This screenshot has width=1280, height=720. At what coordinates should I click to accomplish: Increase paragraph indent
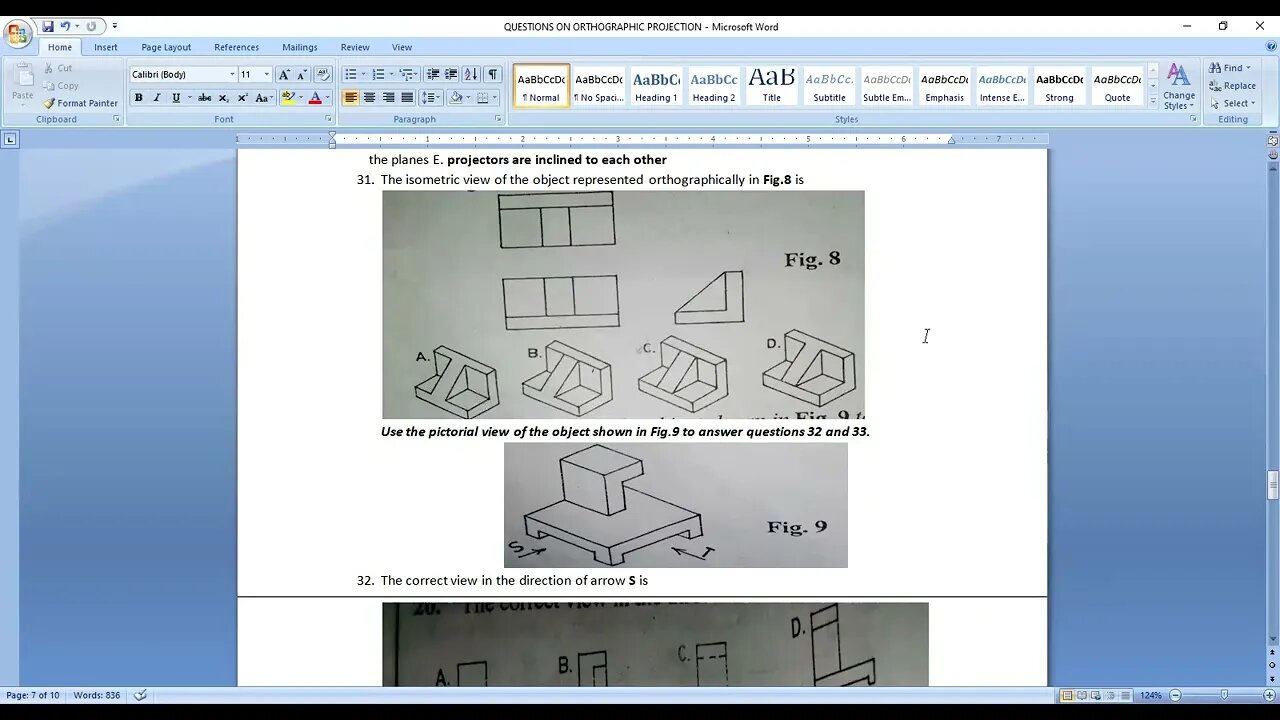click(x=451, y=74)
